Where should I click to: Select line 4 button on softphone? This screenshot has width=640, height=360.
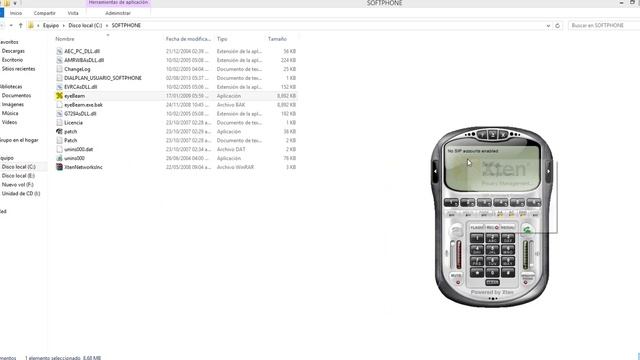click(501, 202)
